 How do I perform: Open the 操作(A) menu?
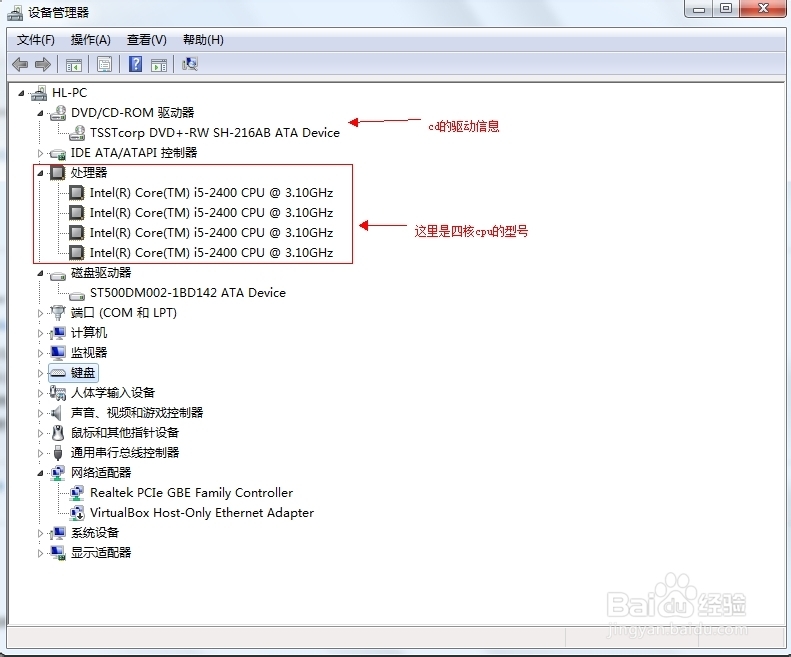[x=91, y=40]
